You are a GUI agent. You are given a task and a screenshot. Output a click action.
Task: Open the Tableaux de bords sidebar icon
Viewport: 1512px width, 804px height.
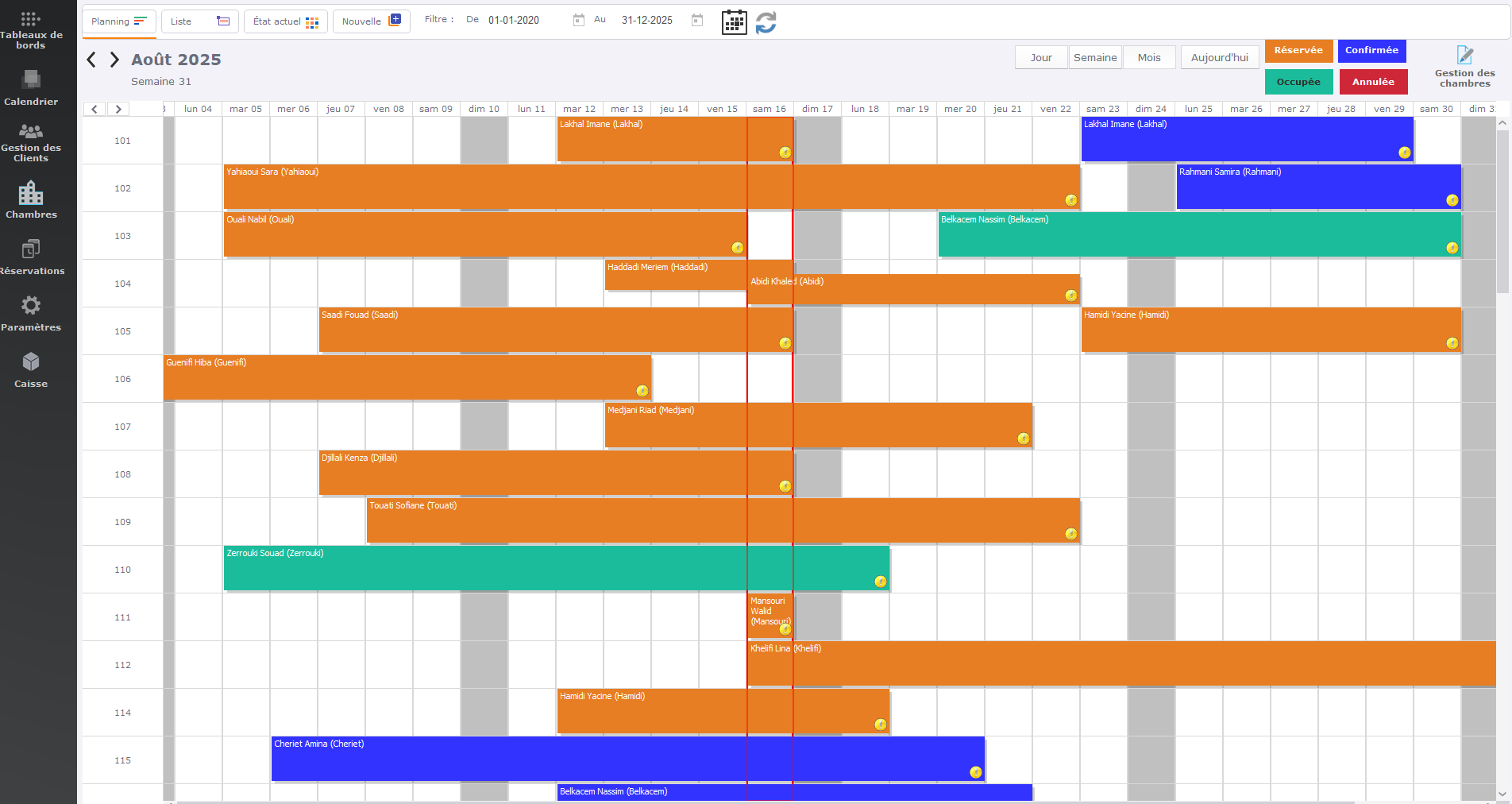[x=30, y=30]
